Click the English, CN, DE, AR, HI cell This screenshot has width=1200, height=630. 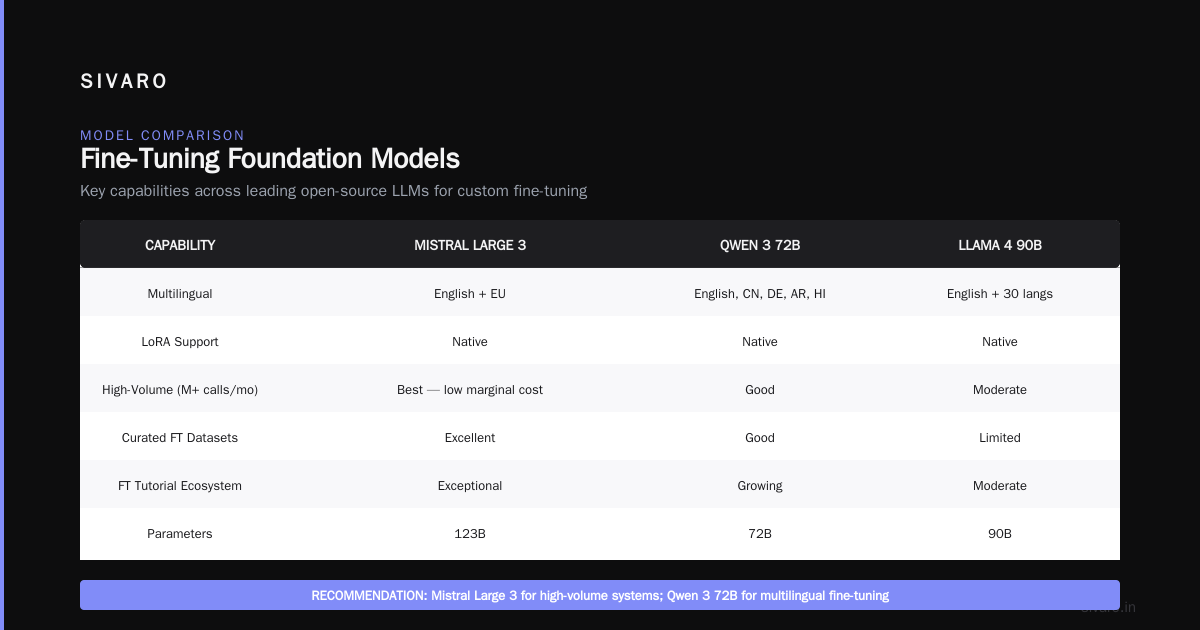pyautogui.click(x=760, y=294)
